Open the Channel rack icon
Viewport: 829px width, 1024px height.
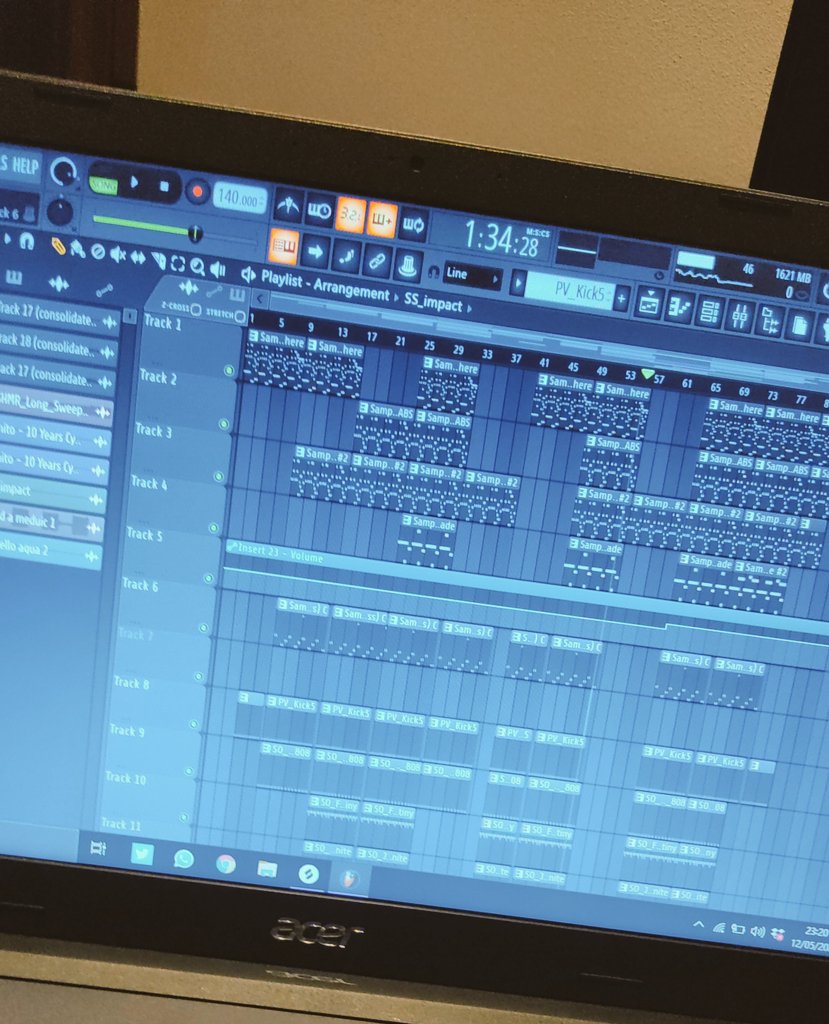[709, 312]
